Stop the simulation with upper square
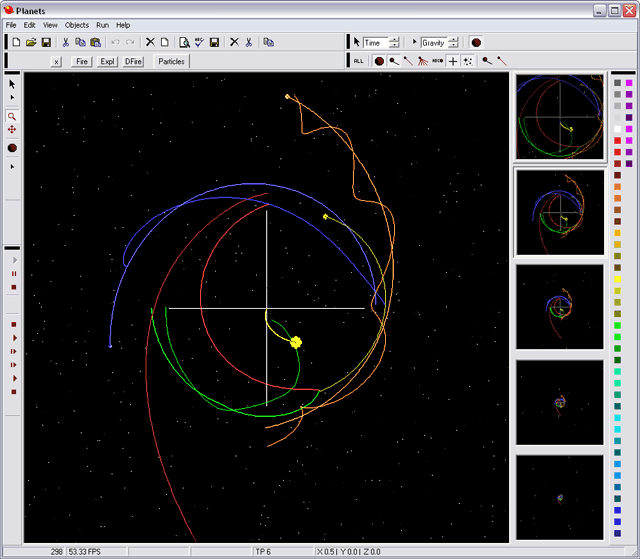 (x=14, y=287)
